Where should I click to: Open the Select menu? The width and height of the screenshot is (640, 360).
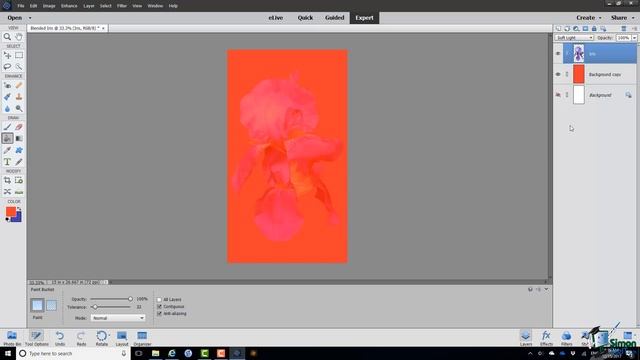[x=105, y=6]
